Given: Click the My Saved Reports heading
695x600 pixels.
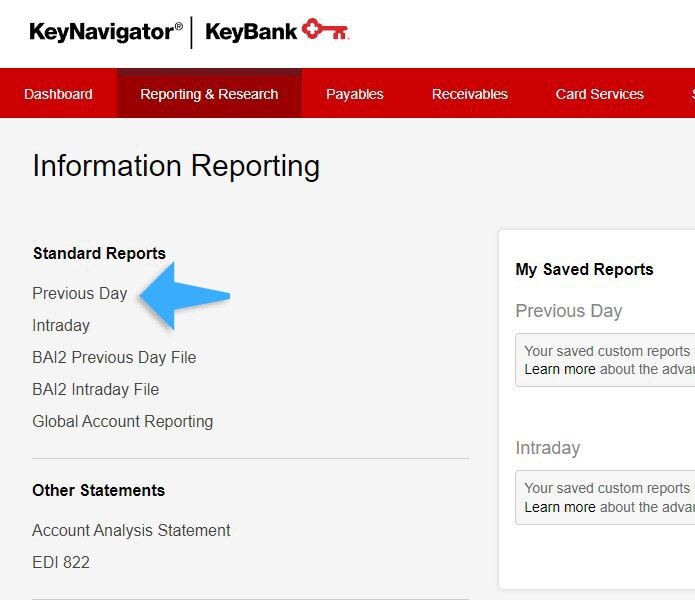Looking at the screenshot, I should 584,270.
